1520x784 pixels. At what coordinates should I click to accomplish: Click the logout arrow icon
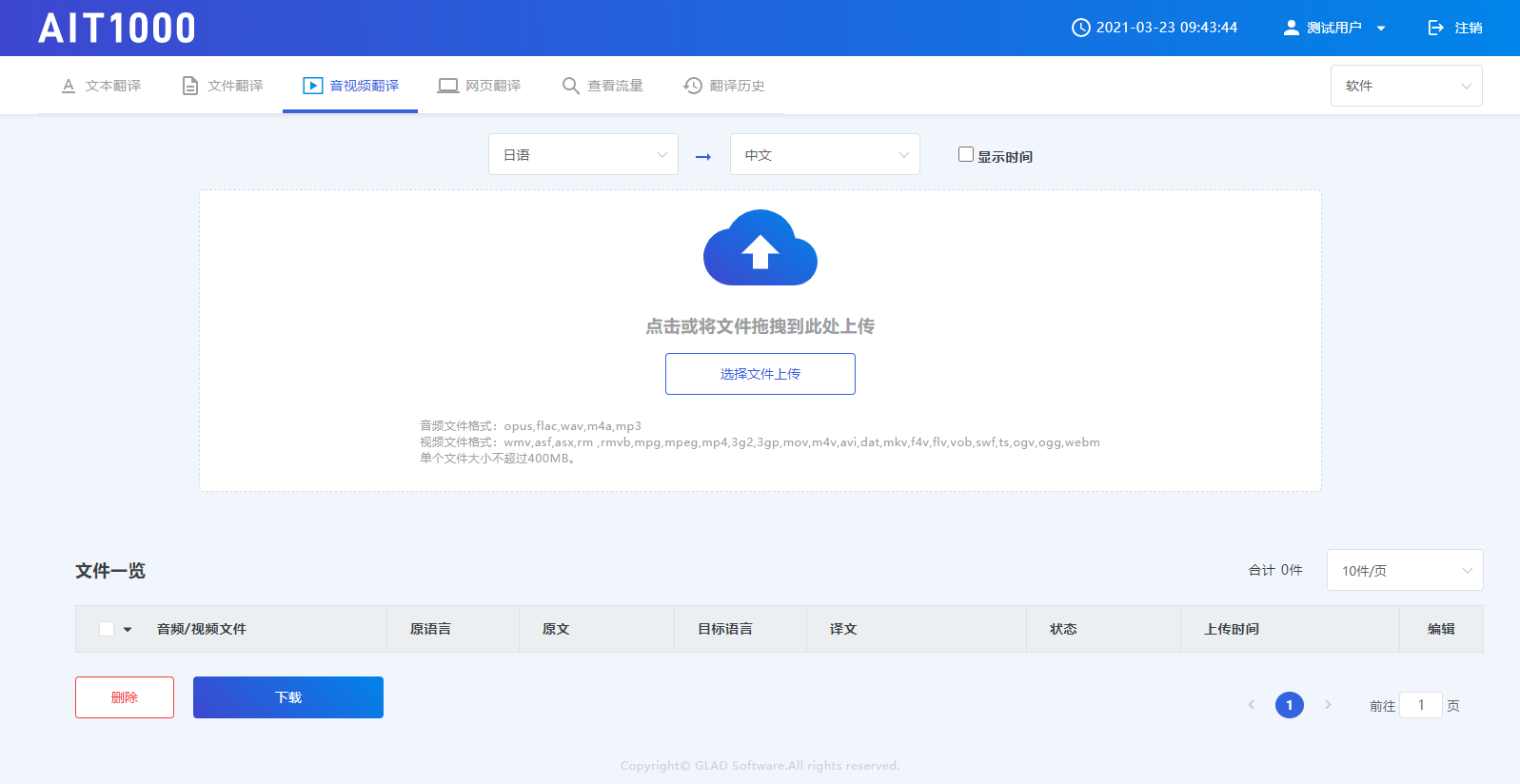tap(1435, 28)
